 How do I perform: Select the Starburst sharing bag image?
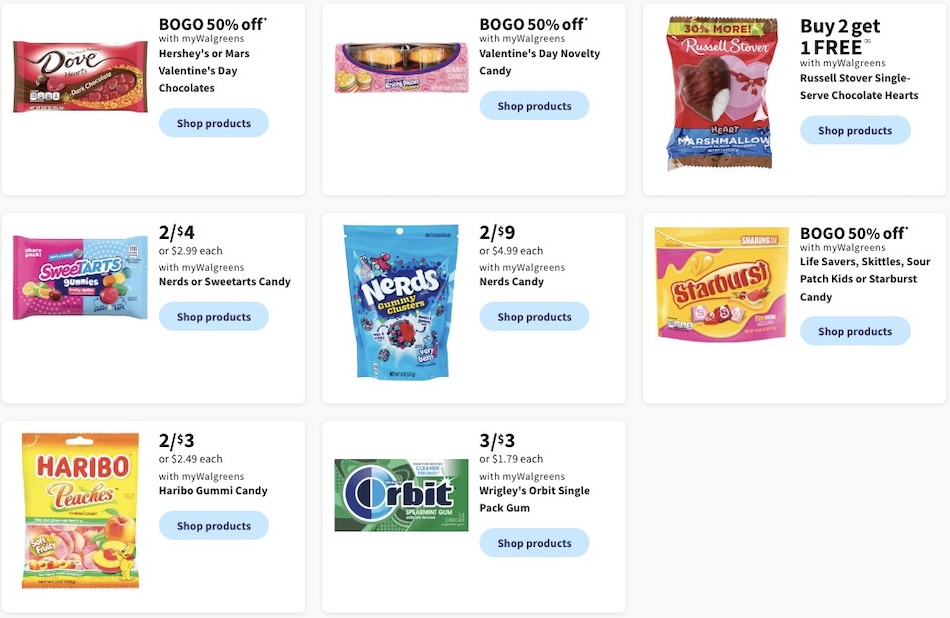(x=720, y=283)
